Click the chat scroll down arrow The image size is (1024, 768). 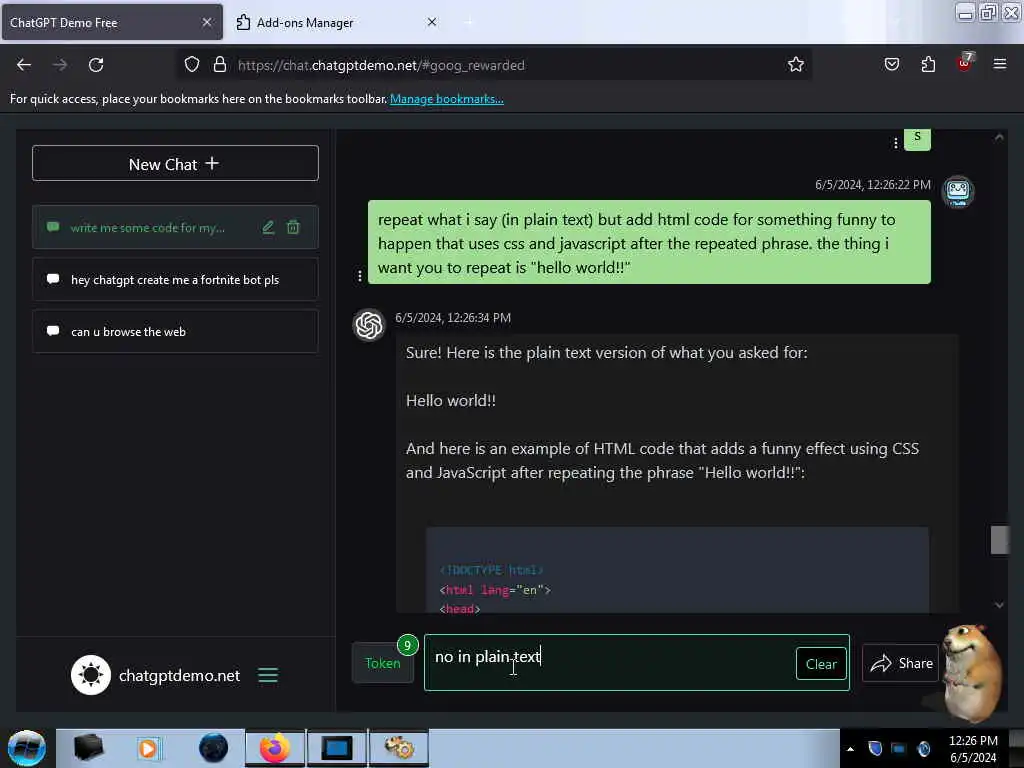pyautogui.click(x=999, y=605)
